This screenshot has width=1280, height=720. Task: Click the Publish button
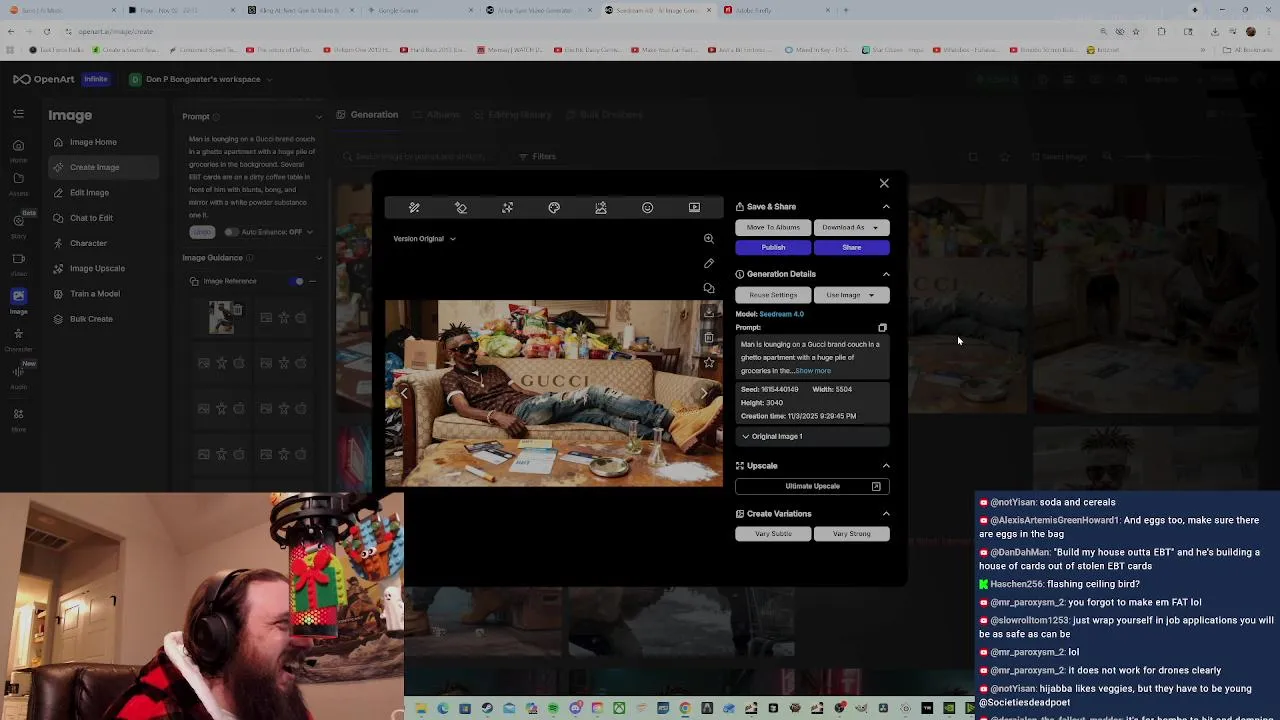[x=773, y=247]
